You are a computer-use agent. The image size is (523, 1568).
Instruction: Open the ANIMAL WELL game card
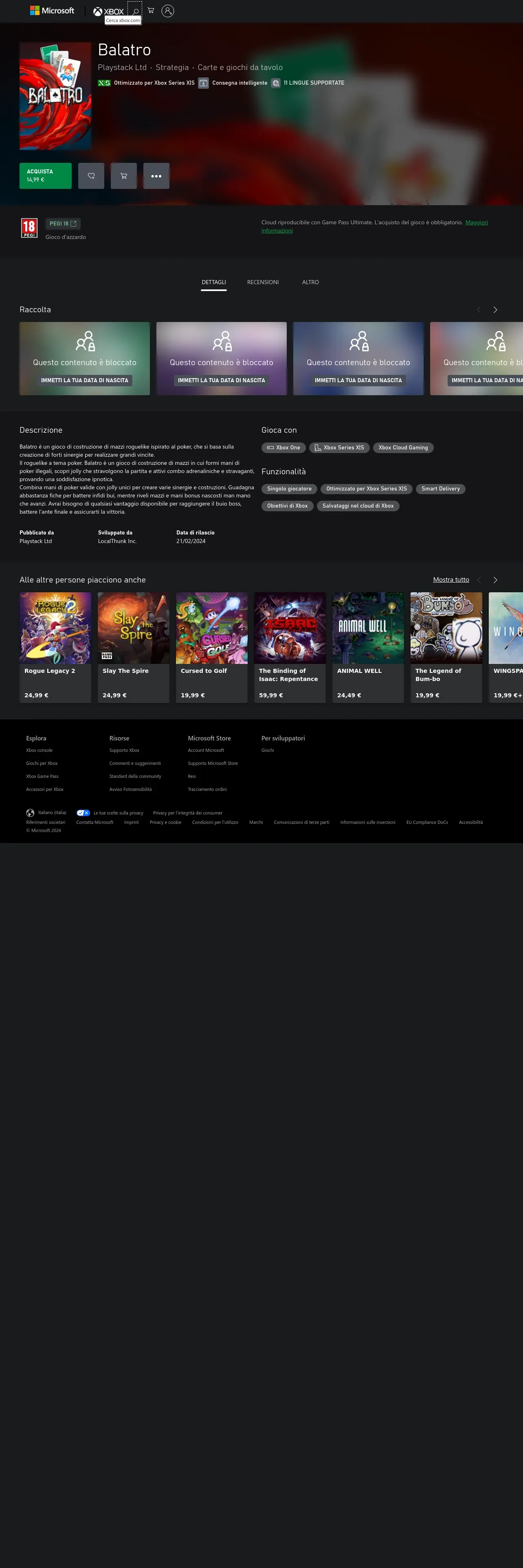click(x=368, y=648)
